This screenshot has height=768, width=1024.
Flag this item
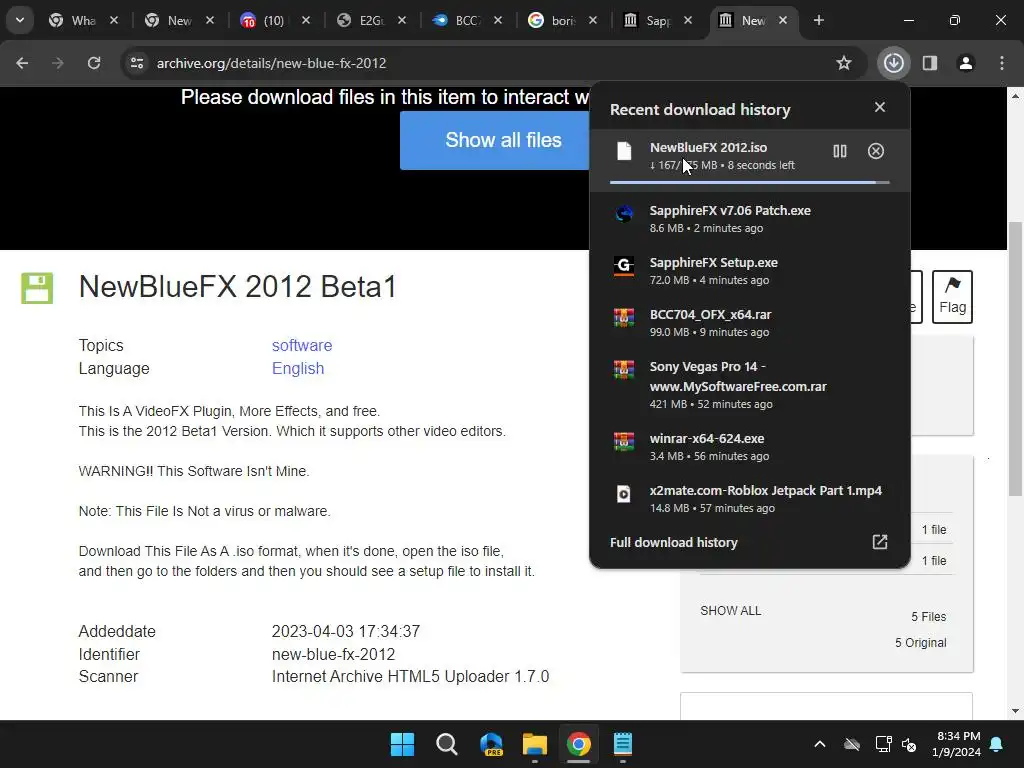point(952,296)
